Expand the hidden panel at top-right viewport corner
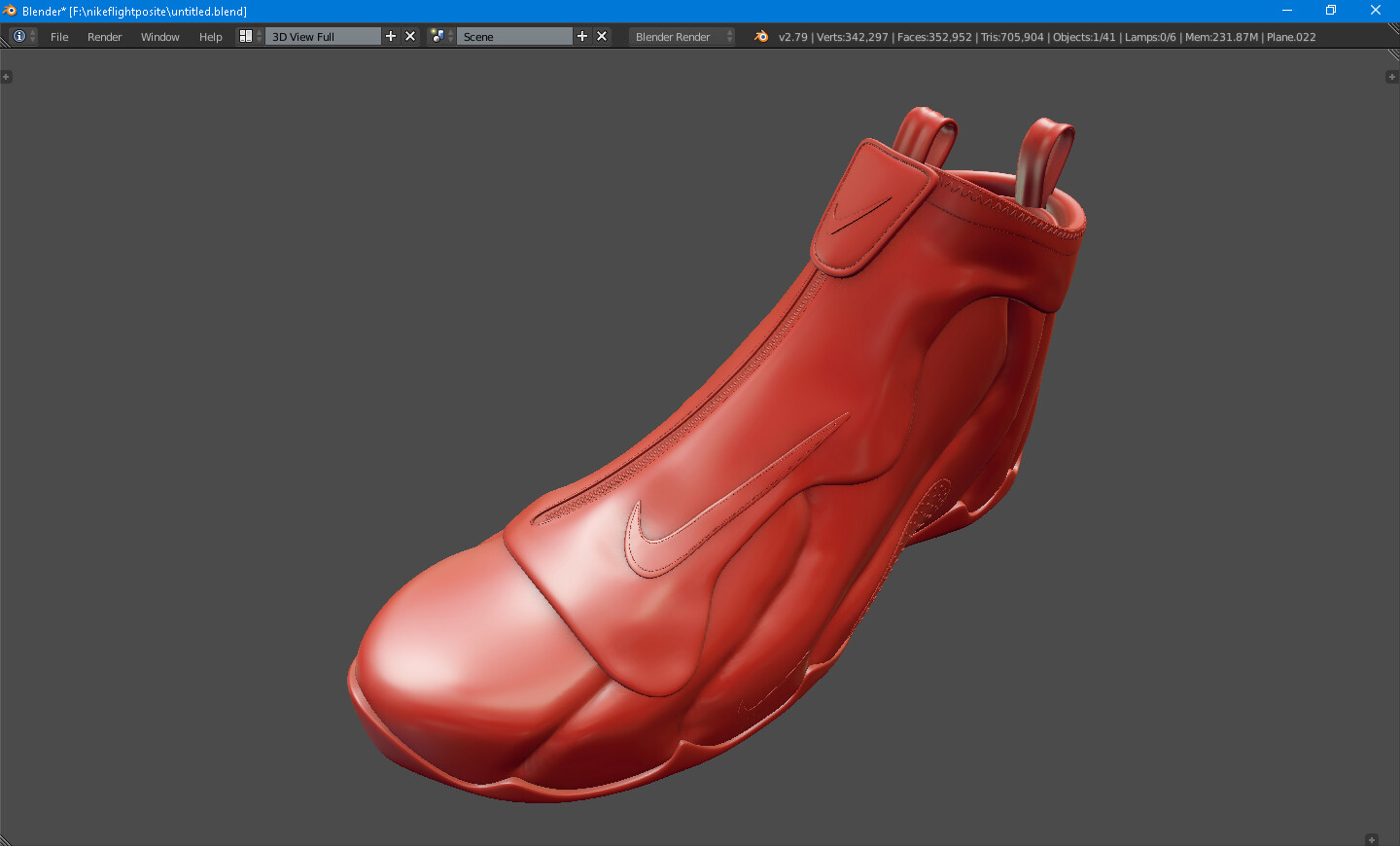 click(x=1393, y=77)
